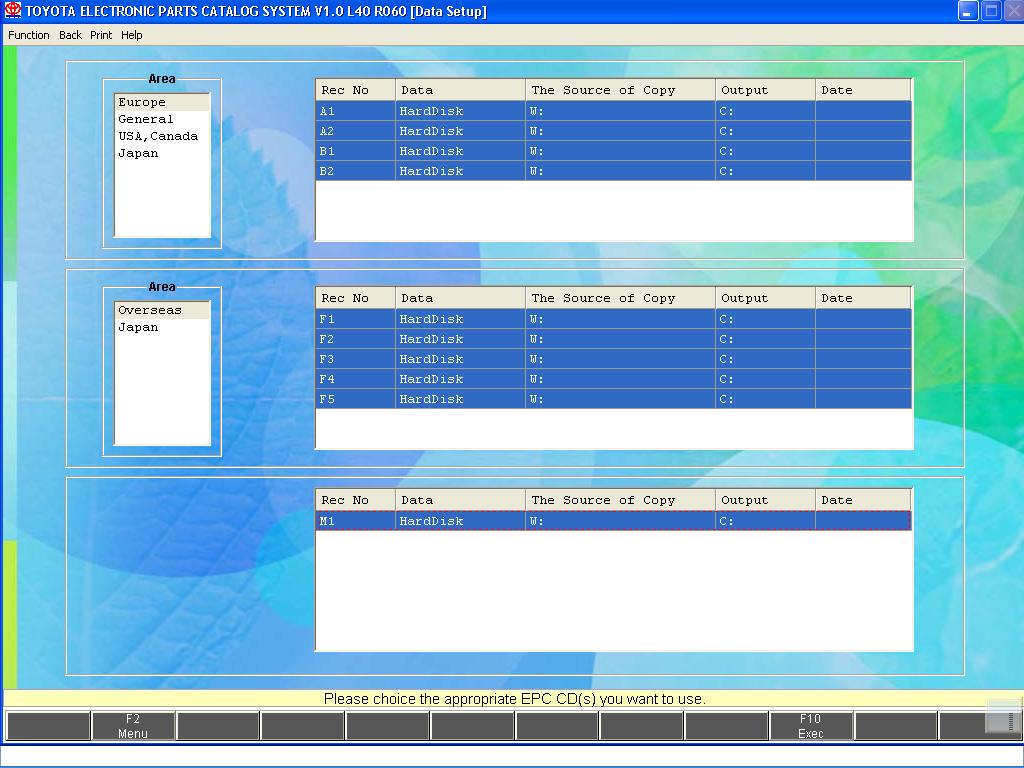This screenshot has height=768, width=1024.
Task: Click the Rec No header in top table
Action: 355,90
